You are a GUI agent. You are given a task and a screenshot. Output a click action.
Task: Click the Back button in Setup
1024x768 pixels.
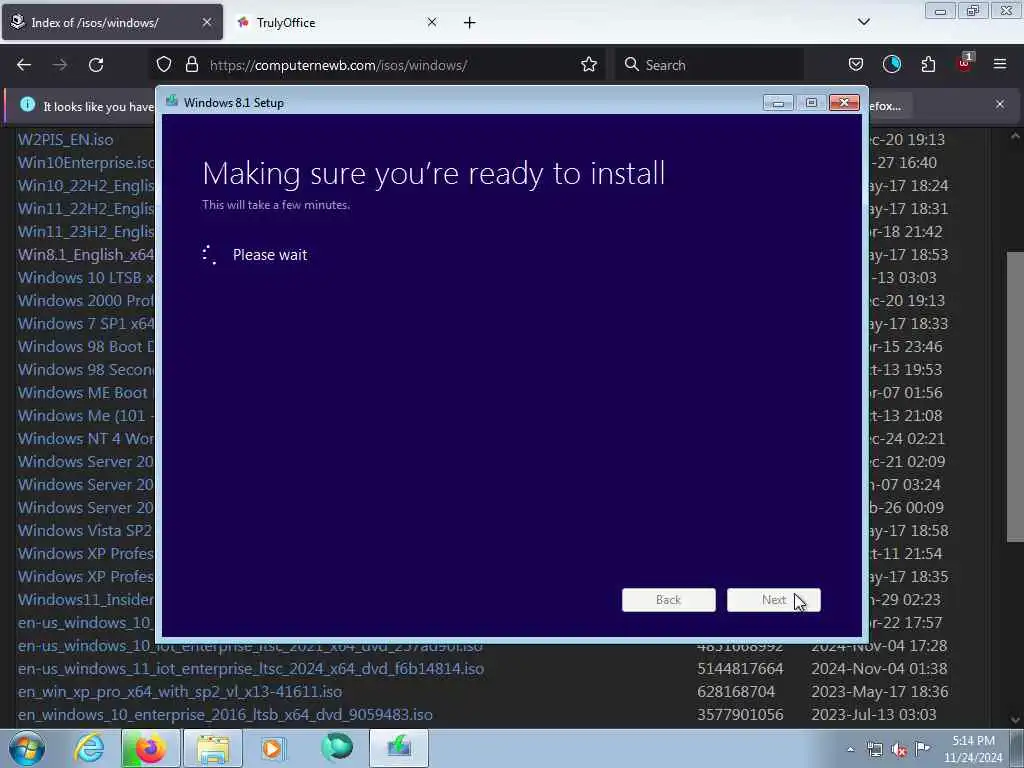pos(669,600)
